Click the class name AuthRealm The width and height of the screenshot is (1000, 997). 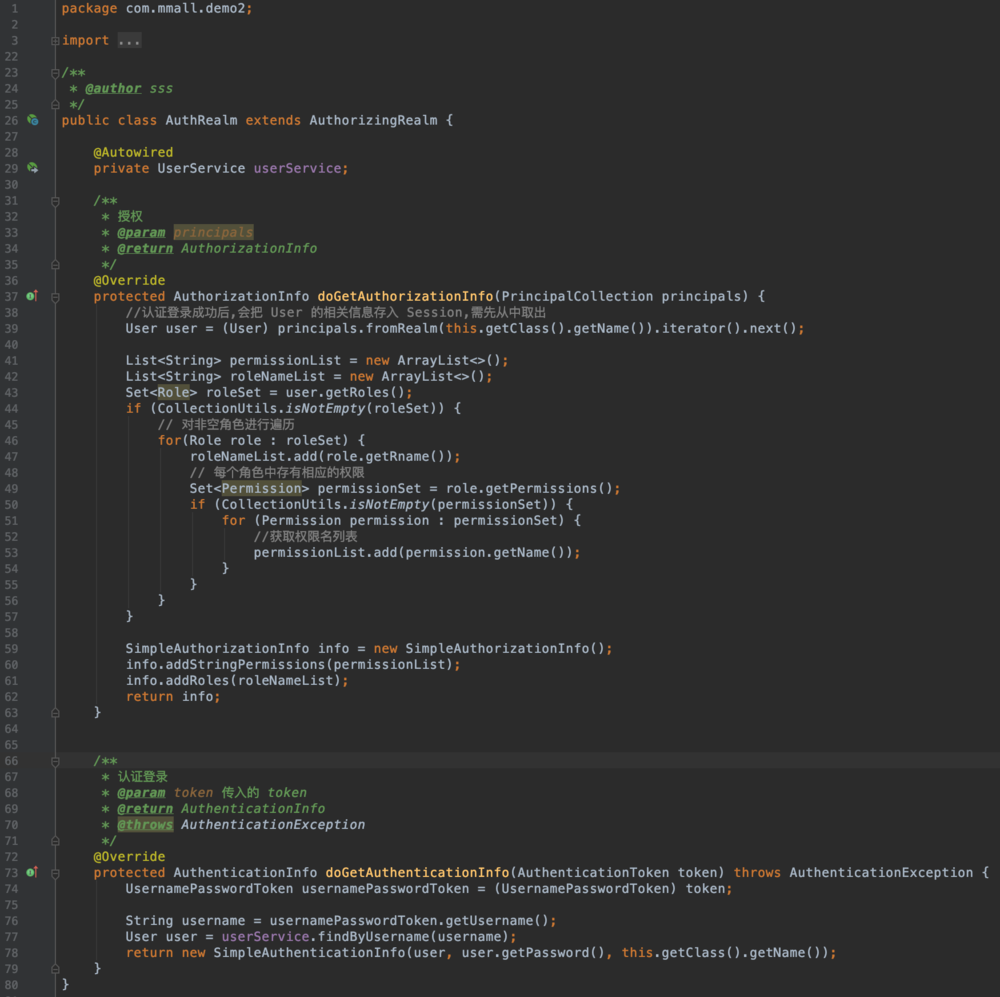click(201, 120)
